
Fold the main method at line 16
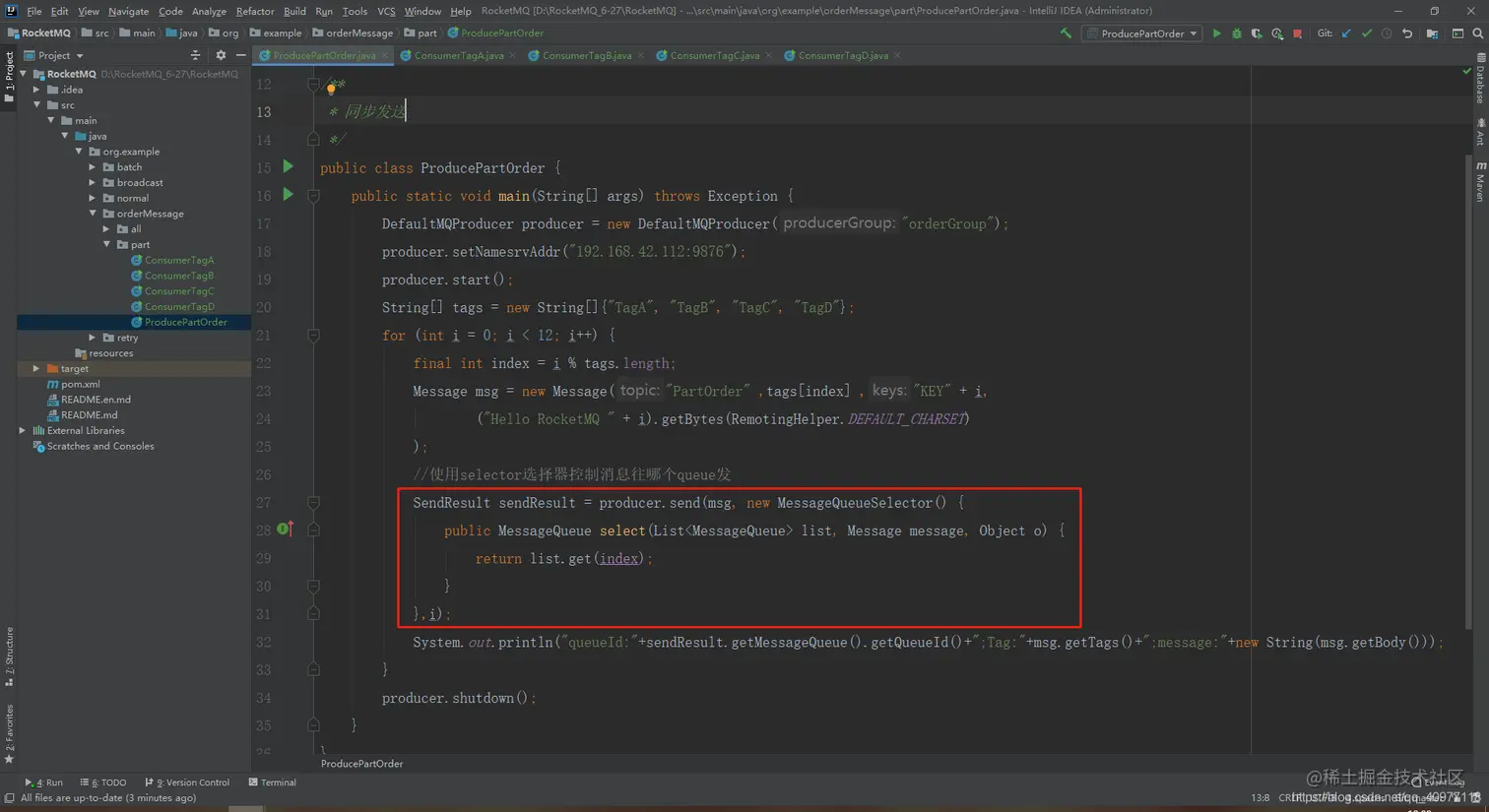click(313, 196)
